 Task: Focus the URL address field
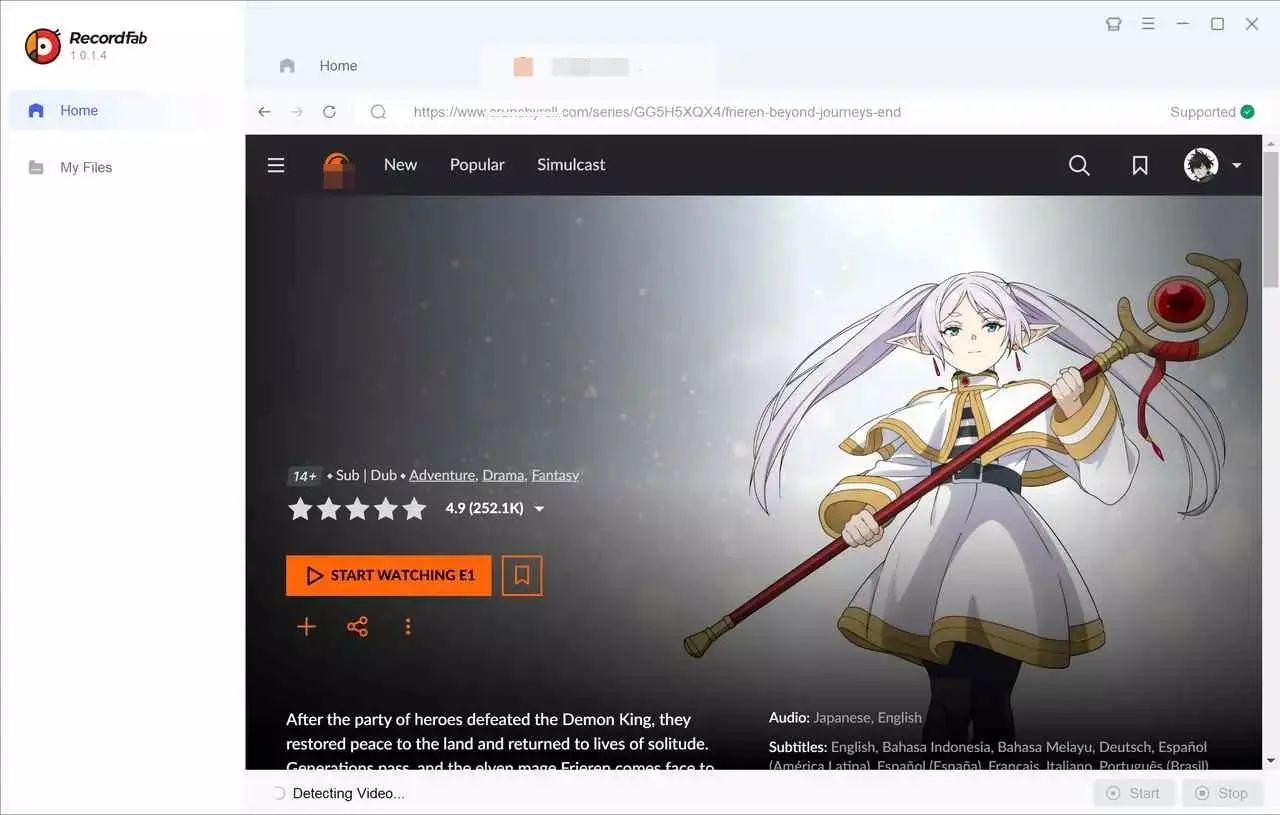(x=657, y=112)
